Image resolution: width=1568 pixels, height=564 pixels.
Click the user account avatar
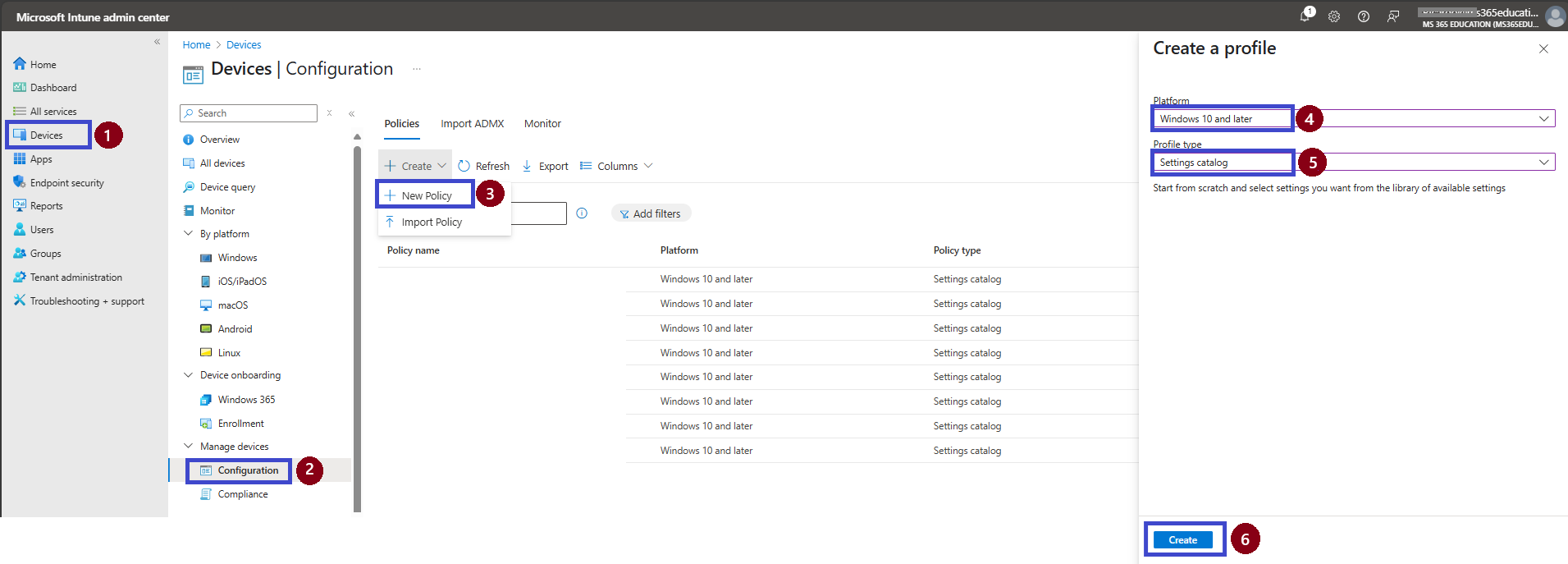point(1555,16)
